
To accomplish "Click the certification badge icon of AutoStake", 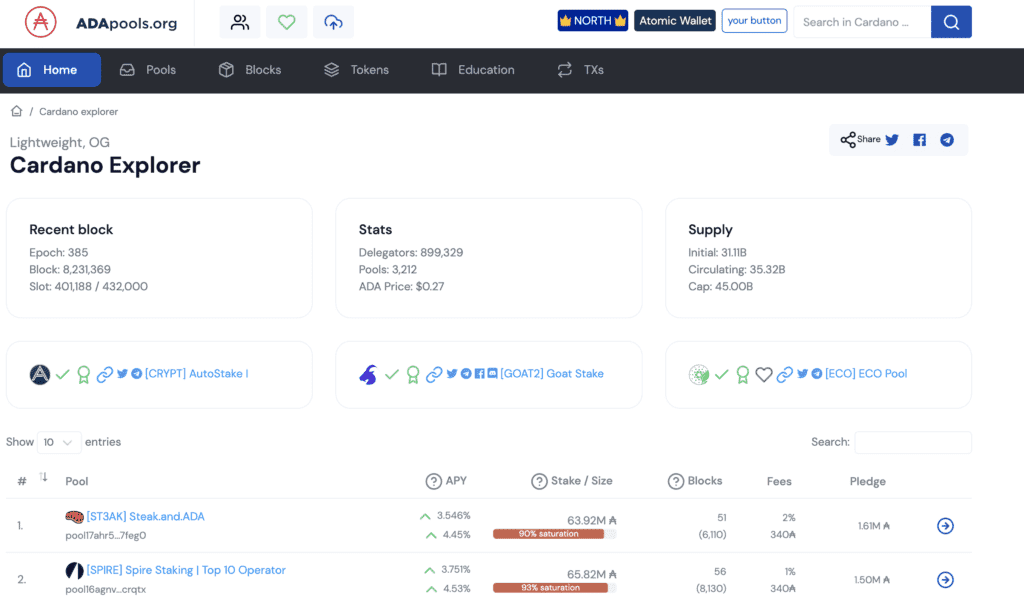I will click(84, 374).
